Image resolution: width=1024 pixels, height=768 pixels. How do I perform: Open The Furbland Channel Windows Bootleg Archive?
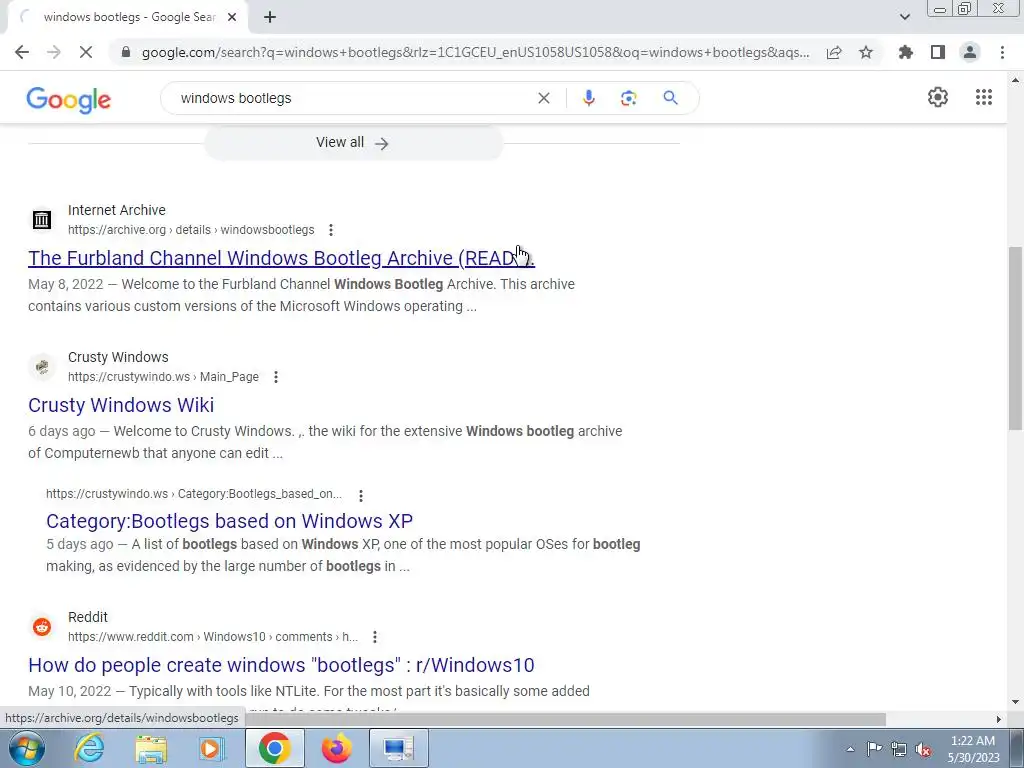point(281,258)
